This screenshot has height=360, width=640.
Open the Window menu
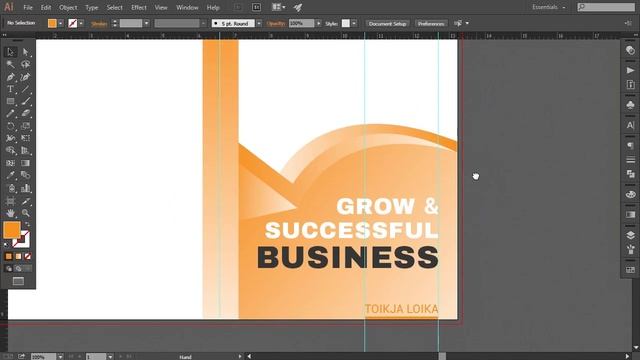[x=187, y=7]
